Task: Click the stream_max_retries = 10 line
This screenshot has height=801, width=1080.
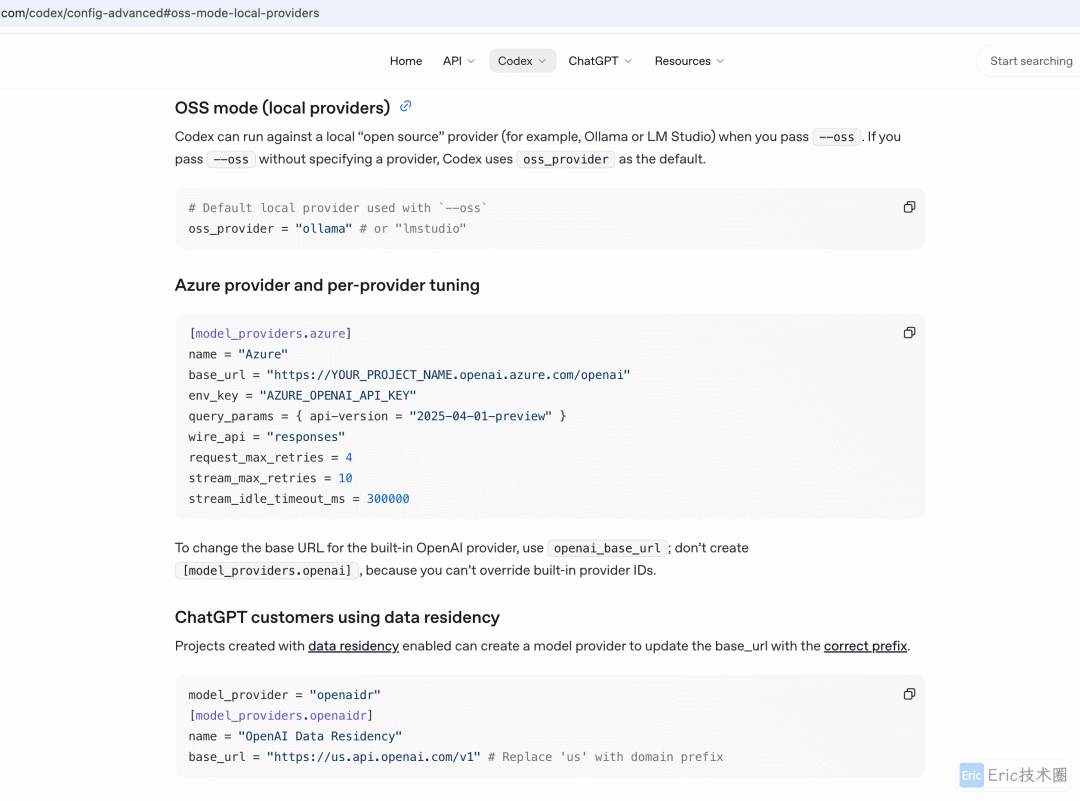Action: (x=270, y=478)
